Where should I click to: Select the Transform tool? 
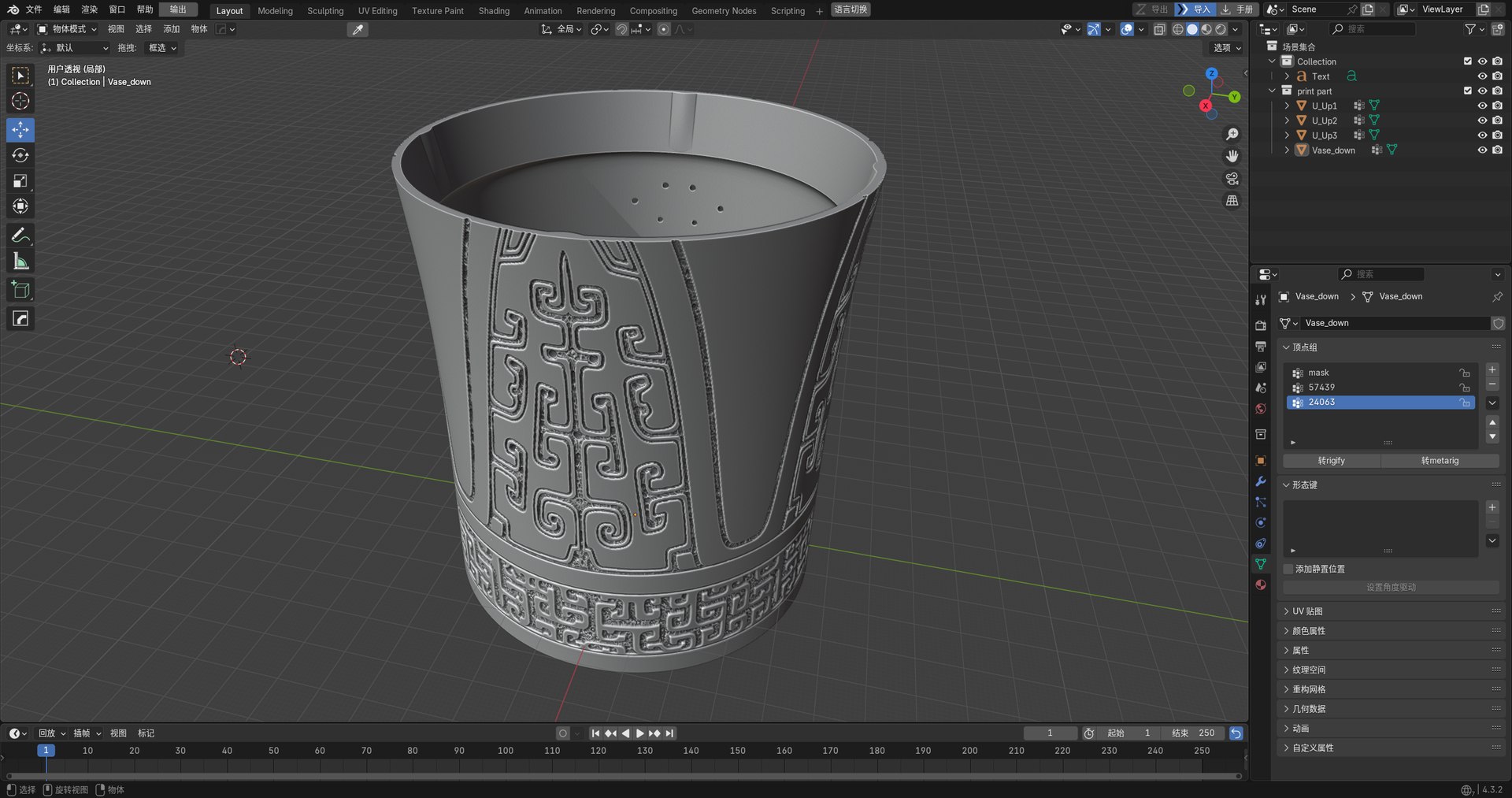coord(20,206)
